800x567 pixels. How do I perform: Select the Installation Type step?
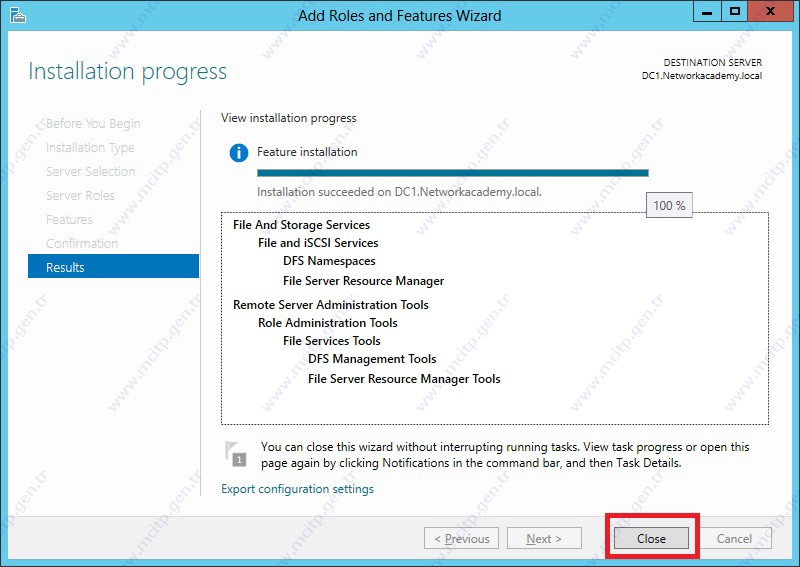[x=90, y=147]
